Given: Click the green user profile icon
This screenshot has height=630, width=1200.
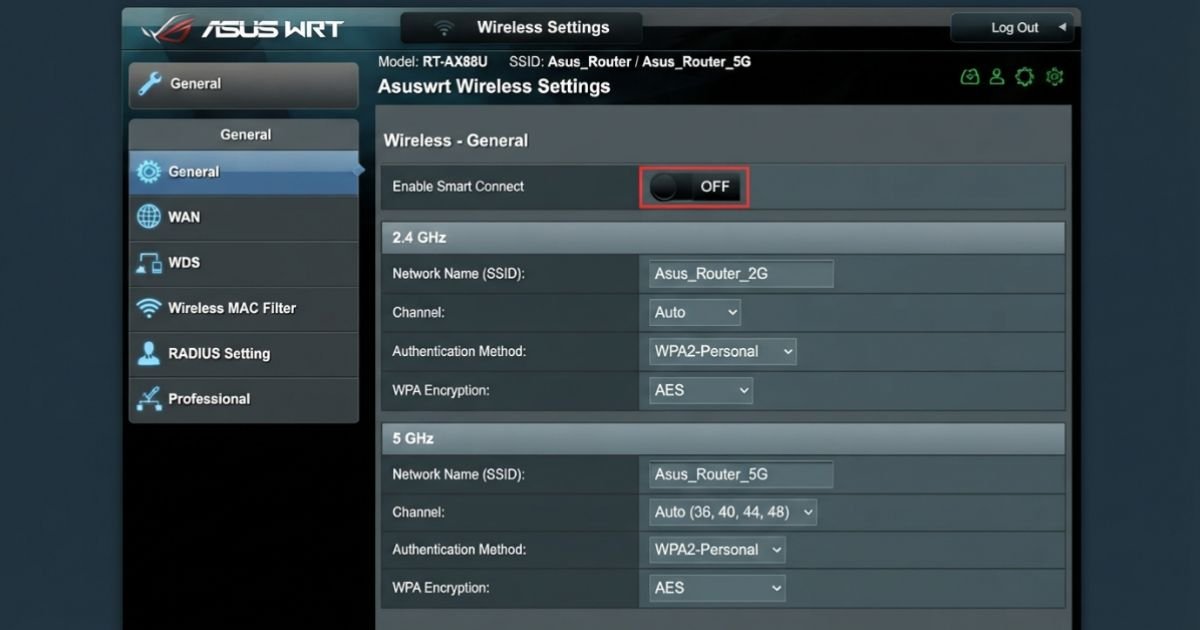Looking at the screenshot, I should coord(996,77).
